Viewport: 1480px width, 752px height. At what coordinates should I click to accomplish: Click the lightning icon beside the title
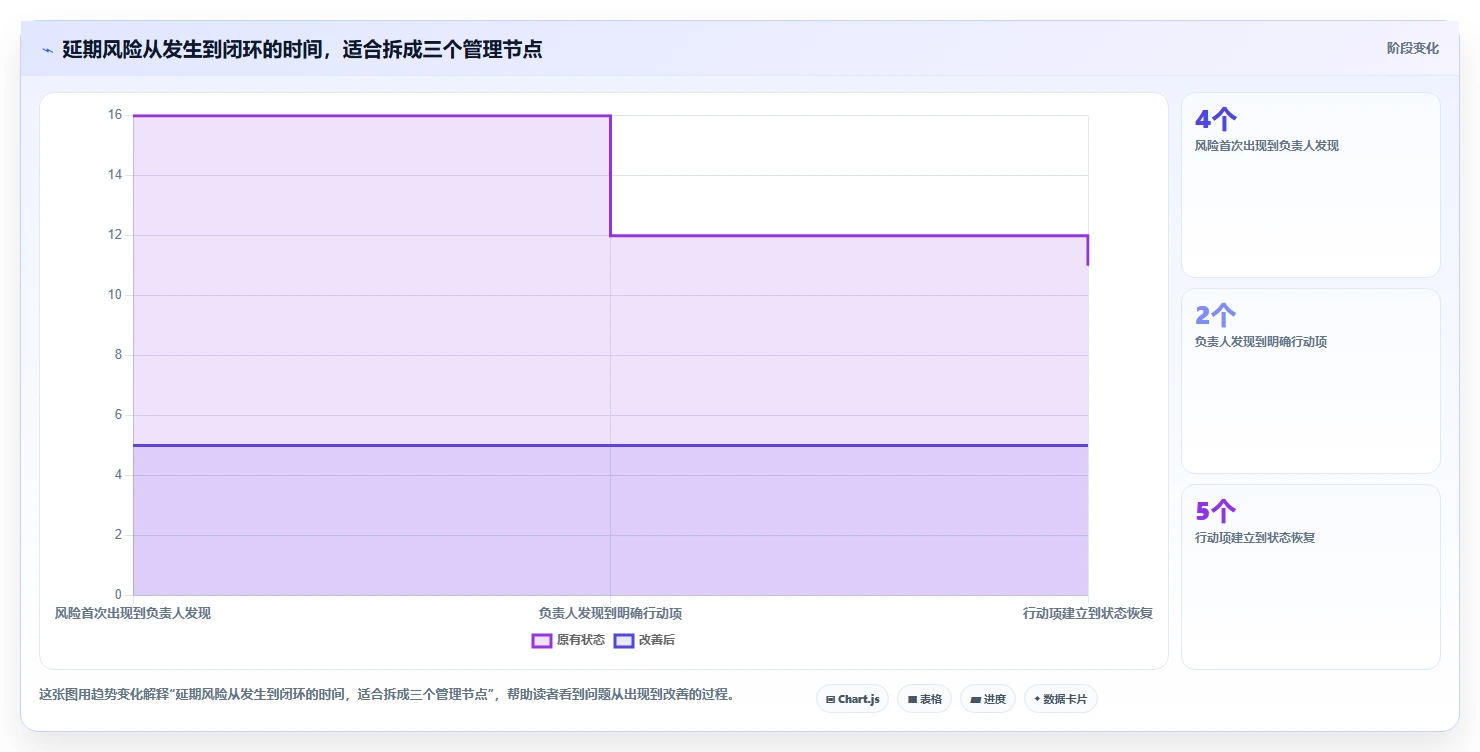47,49
